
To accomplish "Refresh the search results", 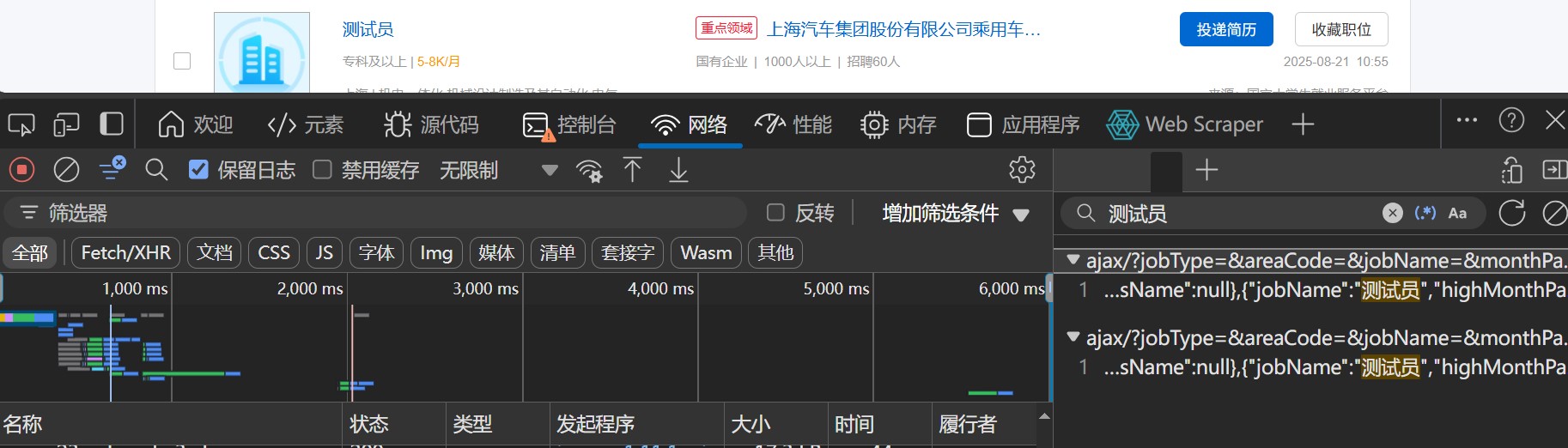I will click(x=1511, y=213).
